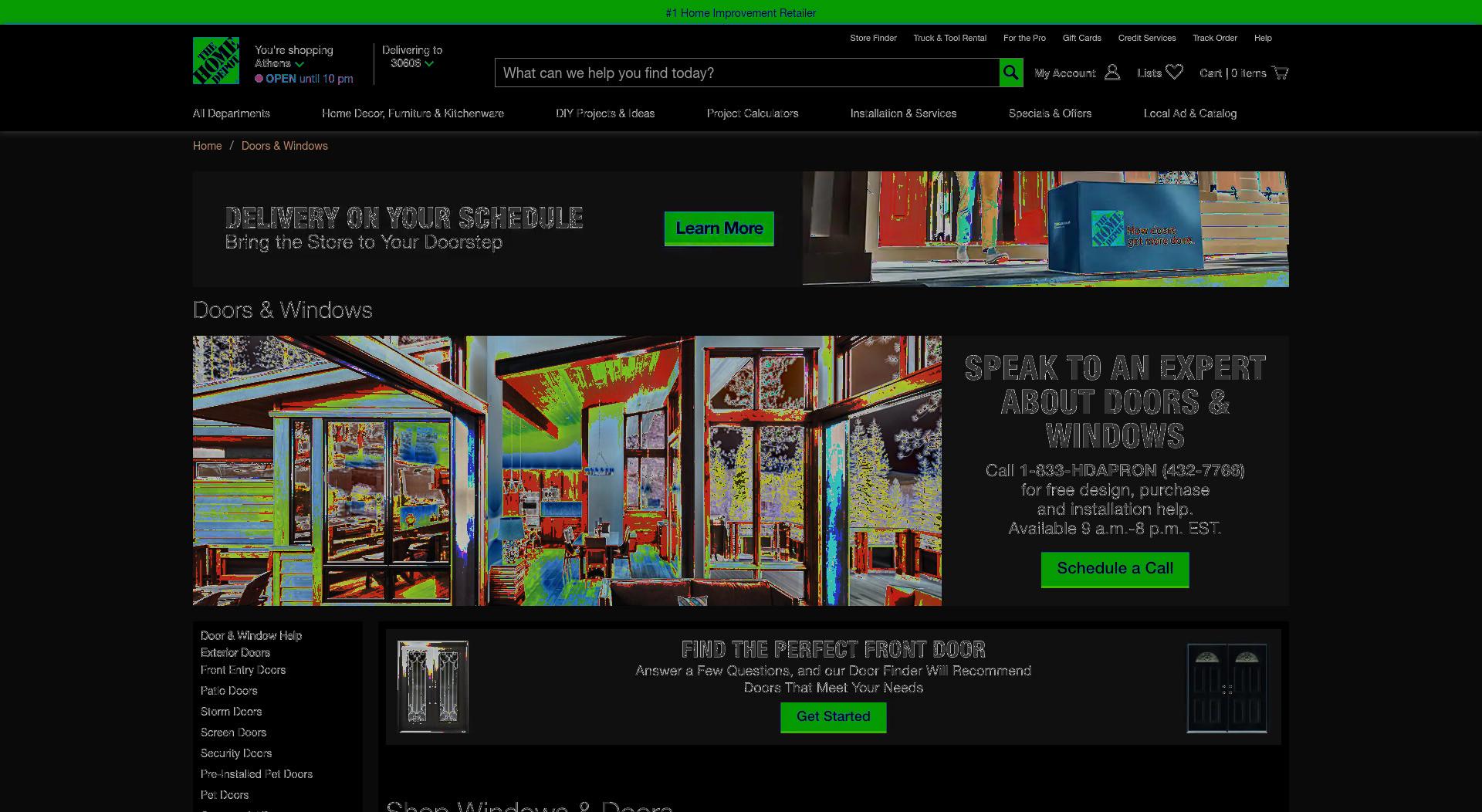Screen dimensions: 1482x812
Task: Click the search magnifier button
Action: pyautogui.click(x=1010, y=73)
